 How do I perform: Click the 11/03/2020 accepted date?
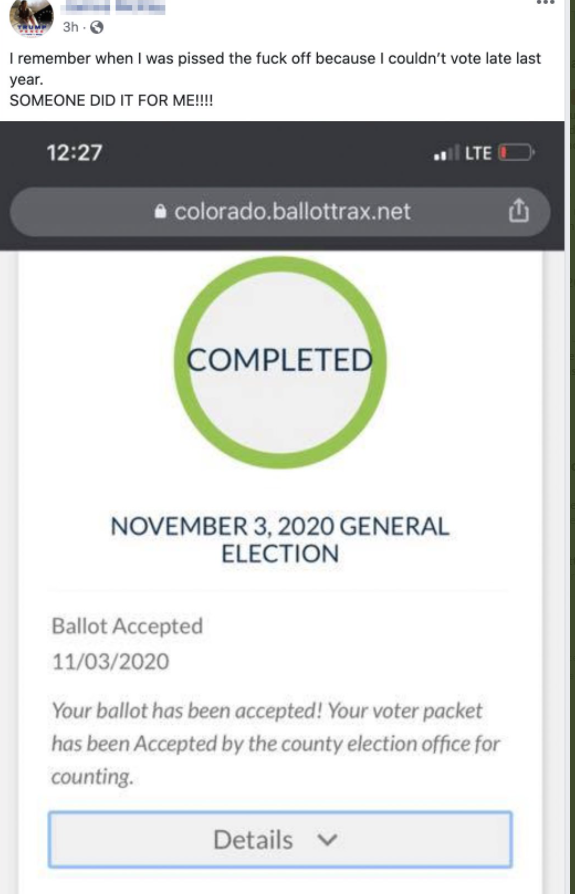tap(111, 662)
